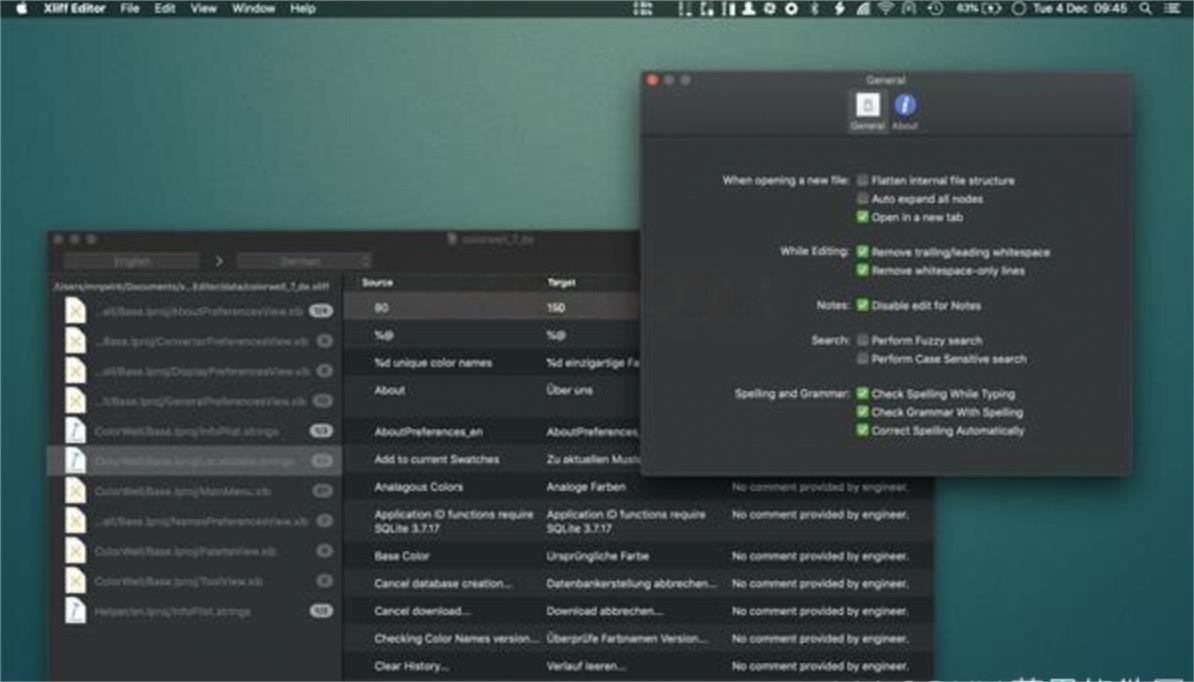Click the NamesPreferencesView.xib file icon

[75, 521]
